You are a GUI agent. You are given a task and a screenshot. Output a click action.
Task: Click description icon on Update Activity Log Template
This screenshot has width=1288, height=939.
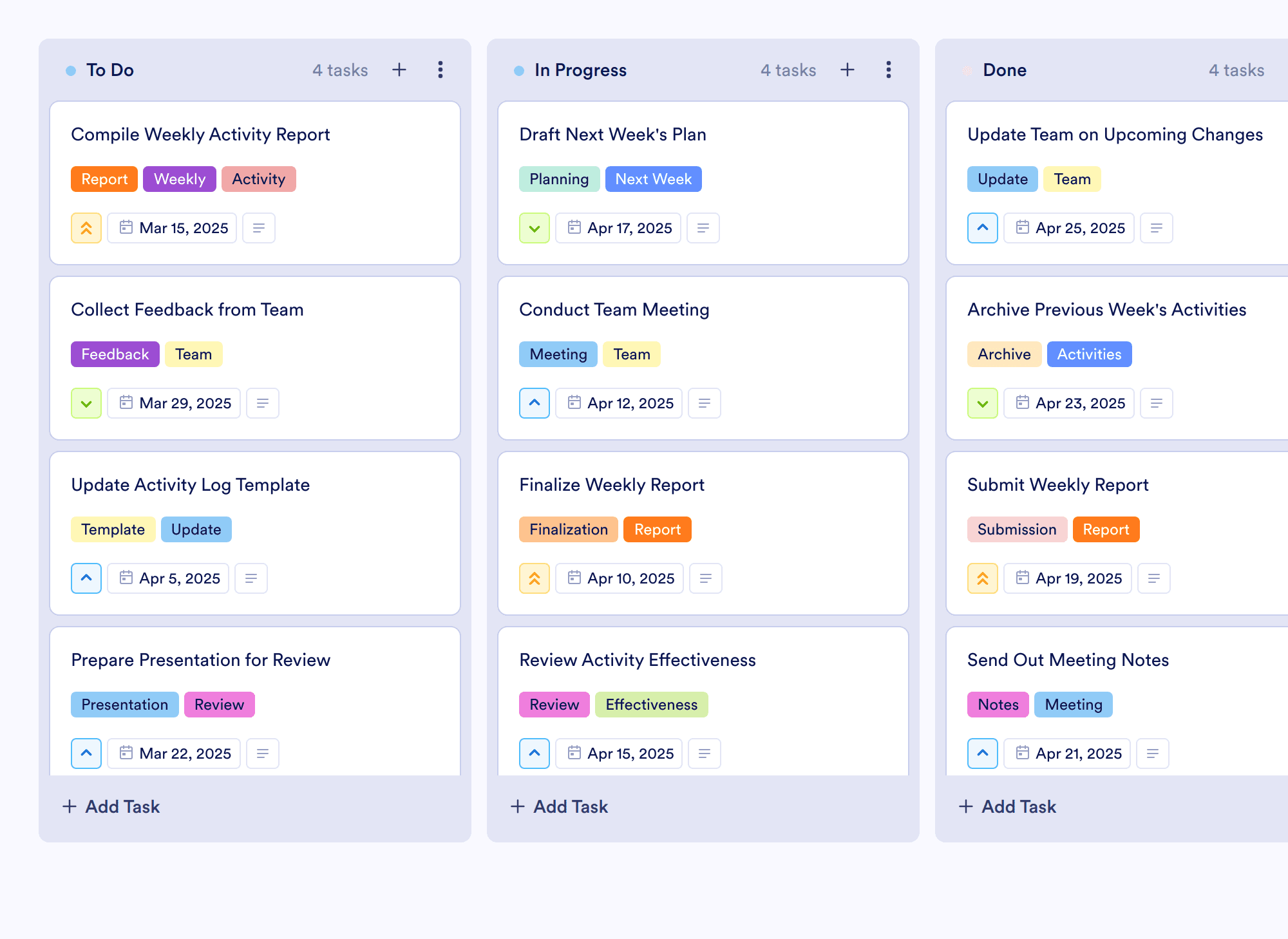(251, 578)
